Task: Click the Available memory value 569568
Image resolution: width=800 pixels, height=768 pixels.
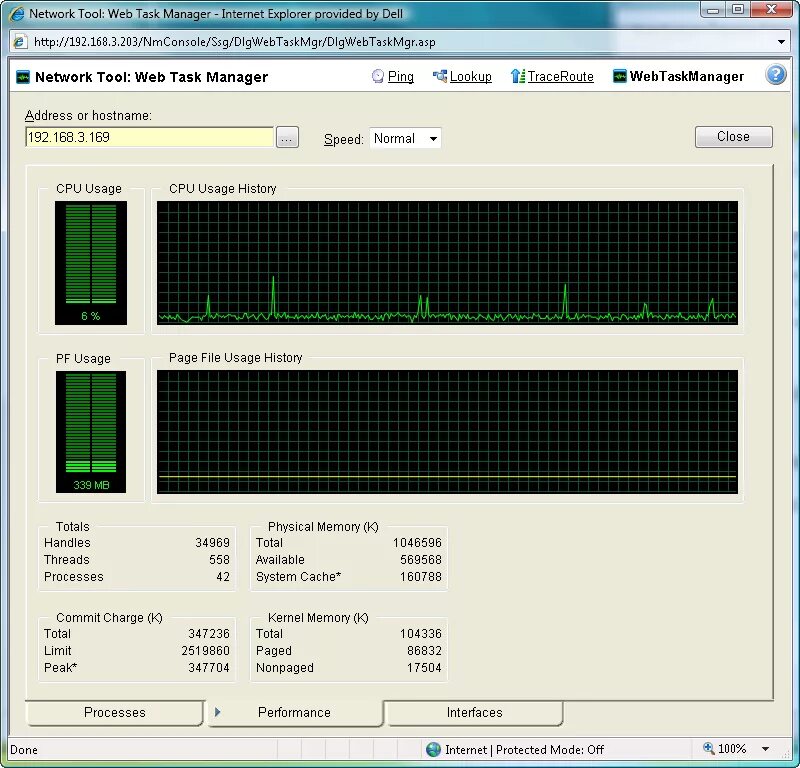Action: (x=421, y=559)
